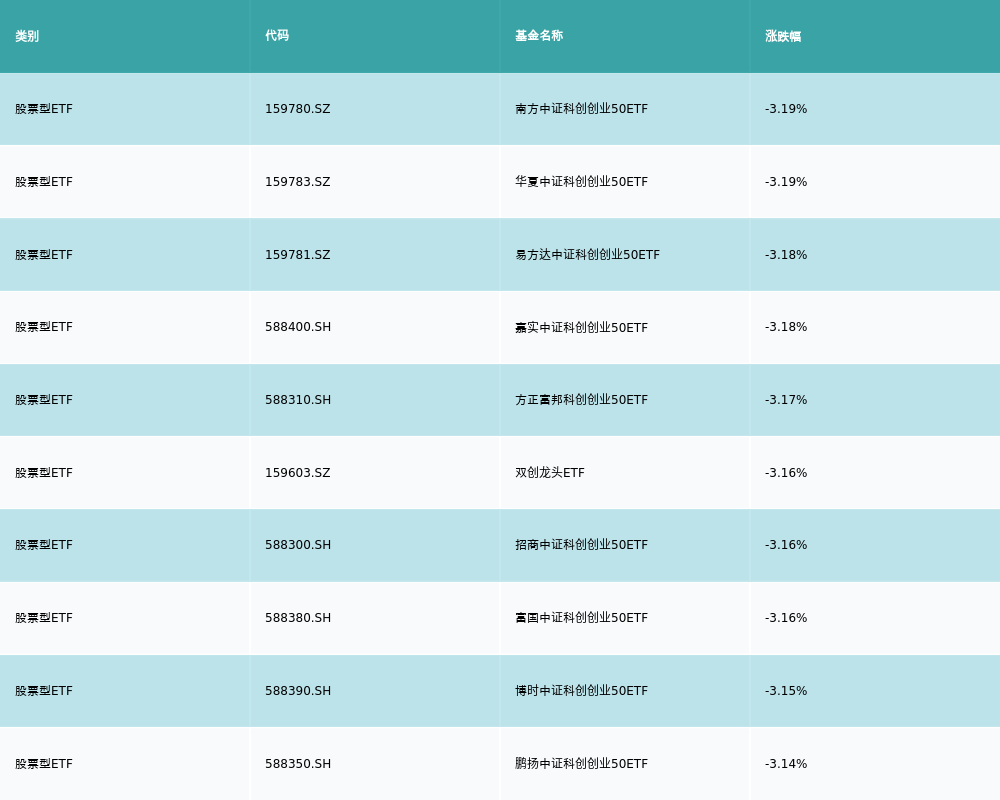
Task: Click the -3.14% change value
Action: [786, 764]
